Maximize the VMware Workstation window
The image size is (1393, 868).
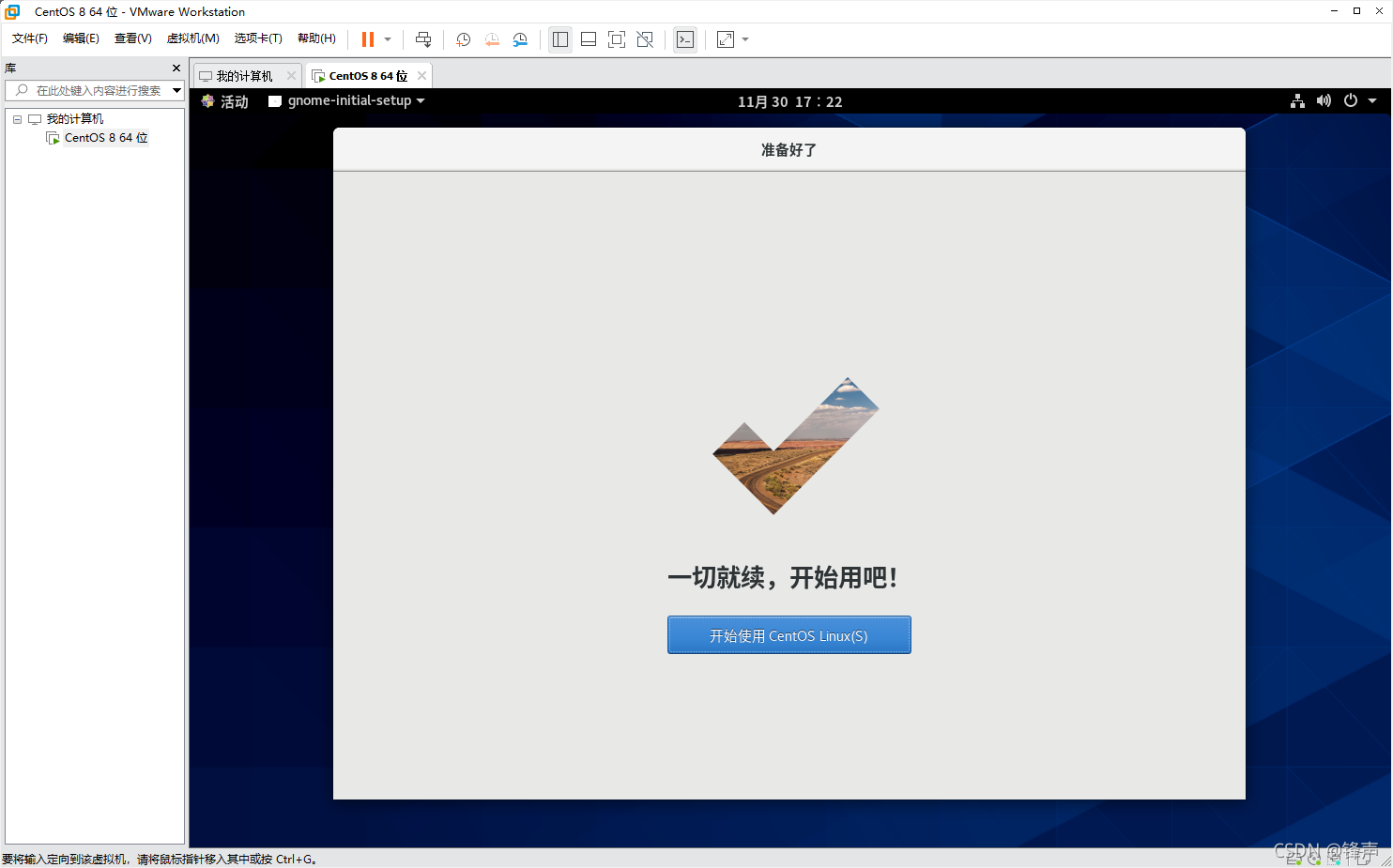[1356, 11]
